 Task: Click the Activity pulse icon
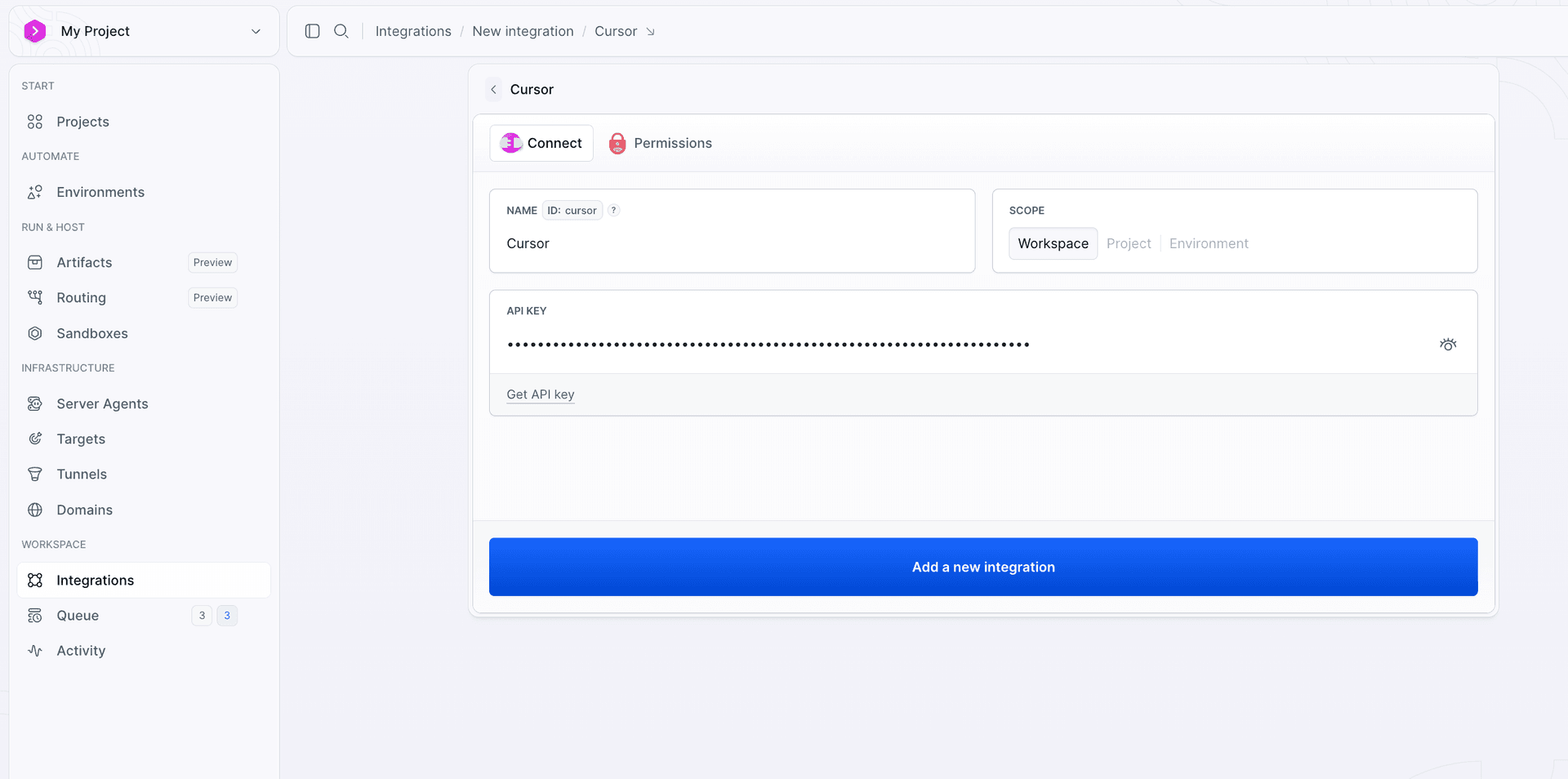coord(35,651)
